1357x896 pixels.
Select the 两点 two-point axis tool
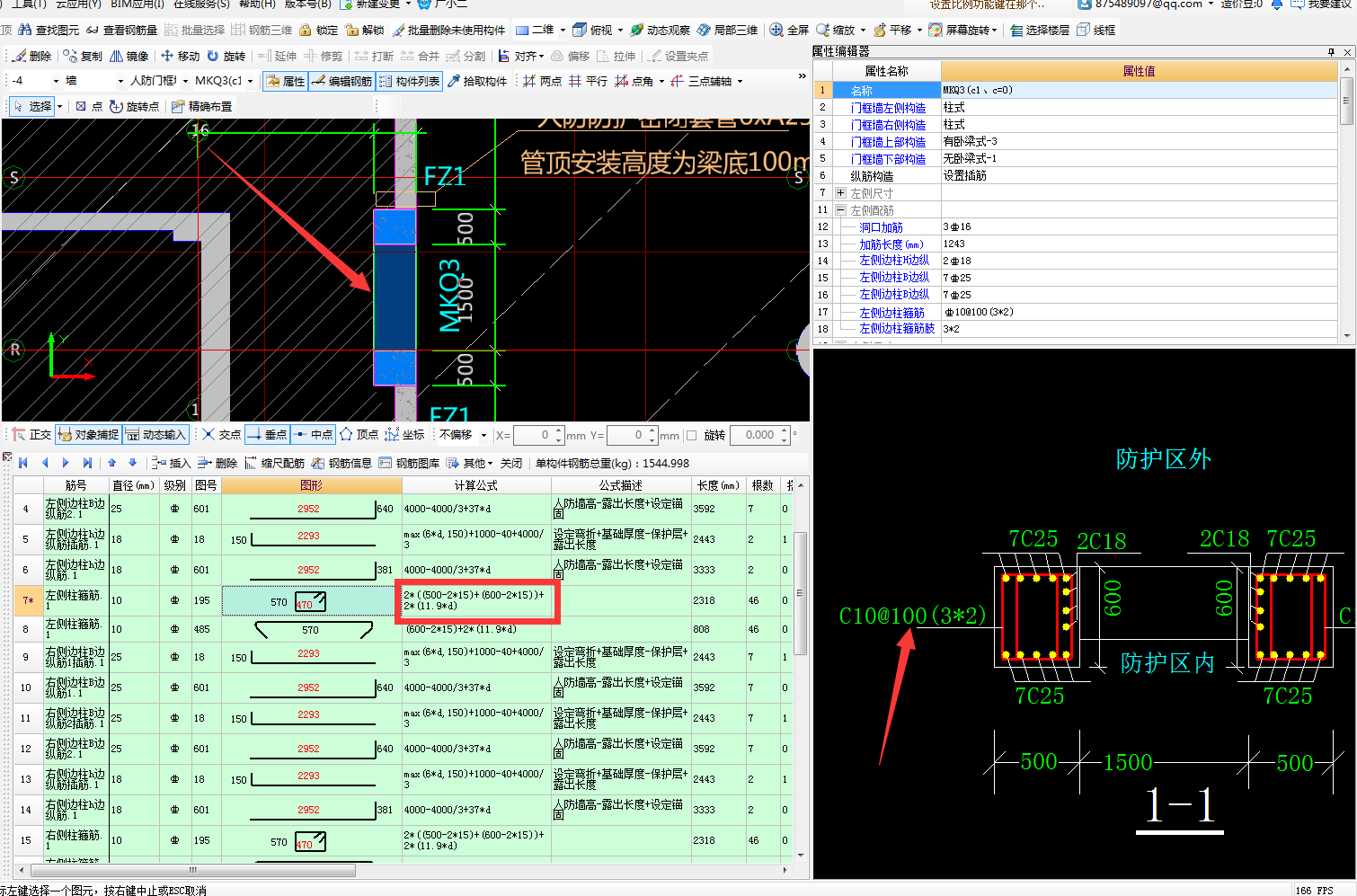tap(543, 81)
